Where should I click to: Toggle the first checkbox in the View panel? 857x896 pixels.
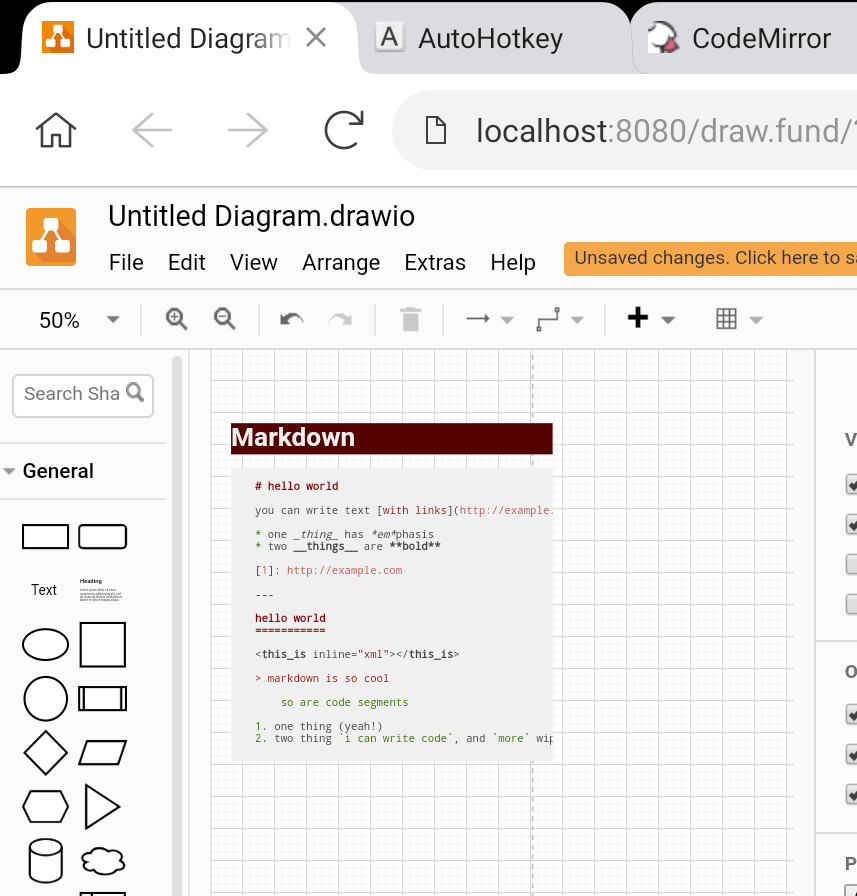(x=851, y=484)
